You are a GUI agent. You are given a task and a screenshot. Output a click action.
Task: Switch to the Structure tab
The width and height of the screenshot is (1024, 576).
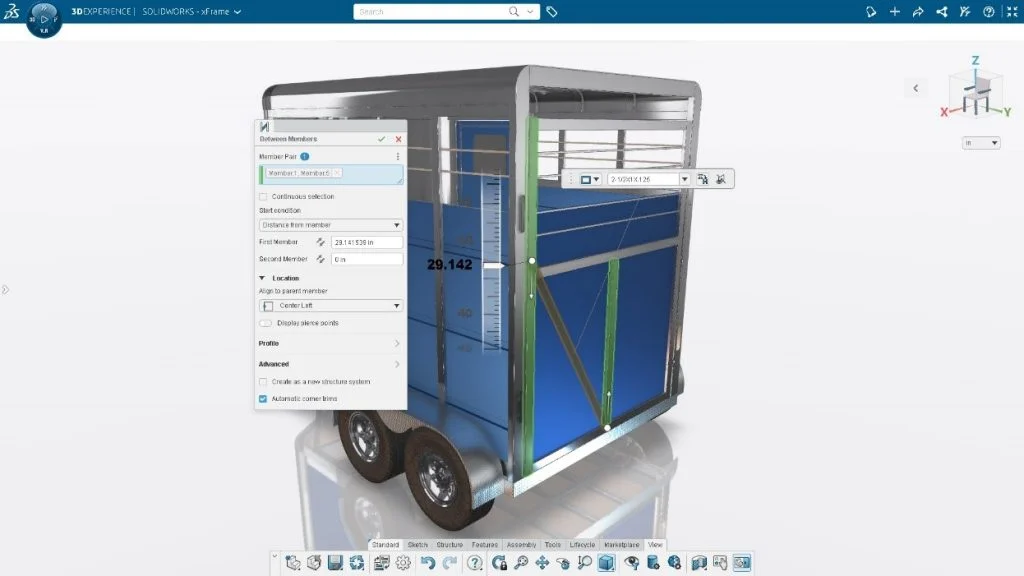click(x=449, y=545)
